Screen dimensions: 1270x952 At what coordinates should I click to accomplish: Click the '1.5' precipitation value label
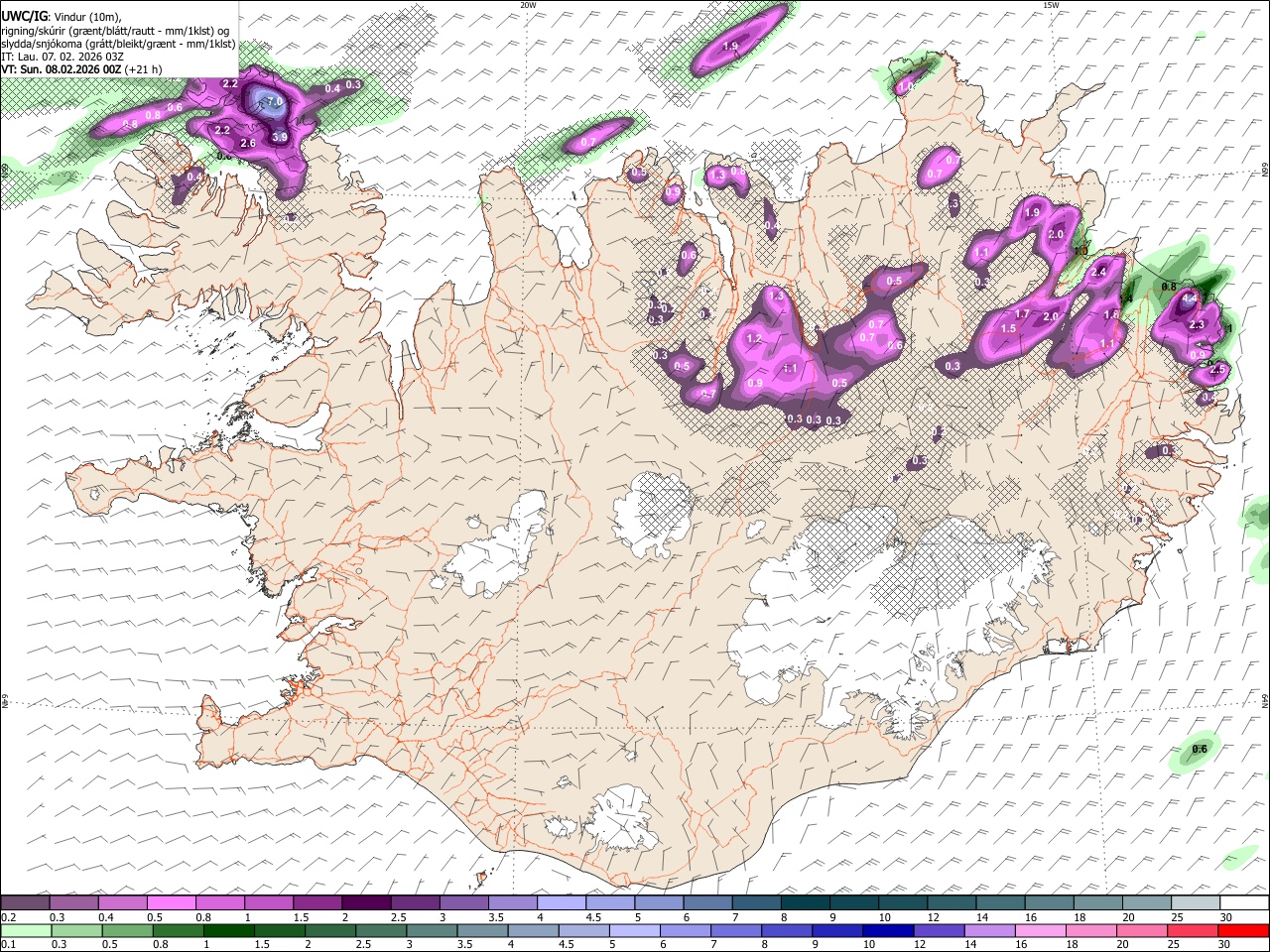[1009, 328]
